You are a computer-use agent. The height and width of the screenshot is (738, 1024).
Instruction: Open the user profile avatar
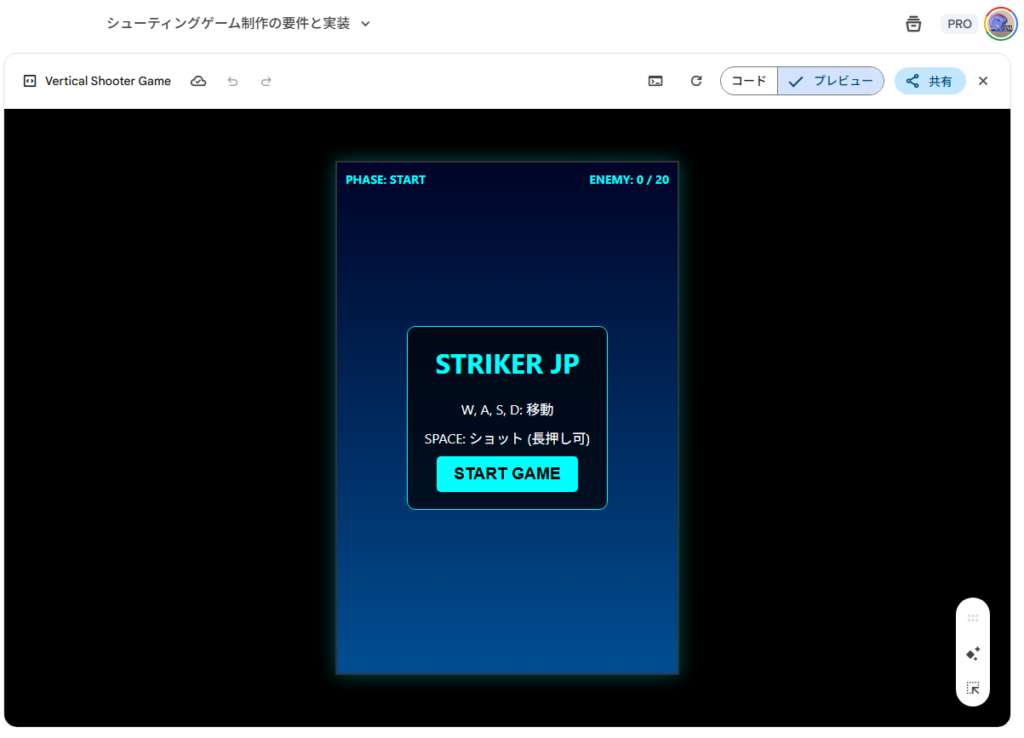click(1000, 24)
